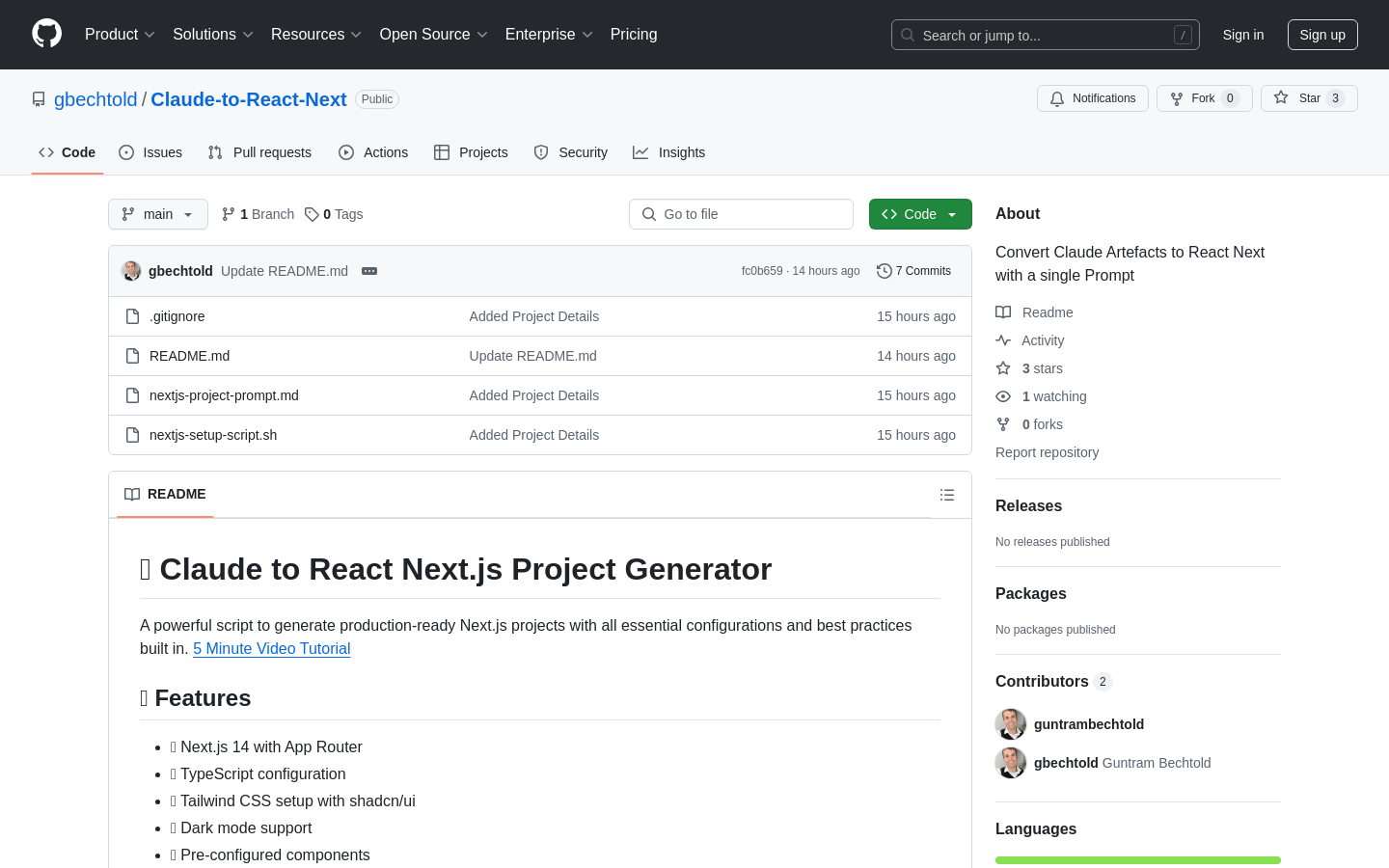Click the Public repository badge
Viewport: 1389px width, 868px height.
pyautogui.click(x=377, y=99)
